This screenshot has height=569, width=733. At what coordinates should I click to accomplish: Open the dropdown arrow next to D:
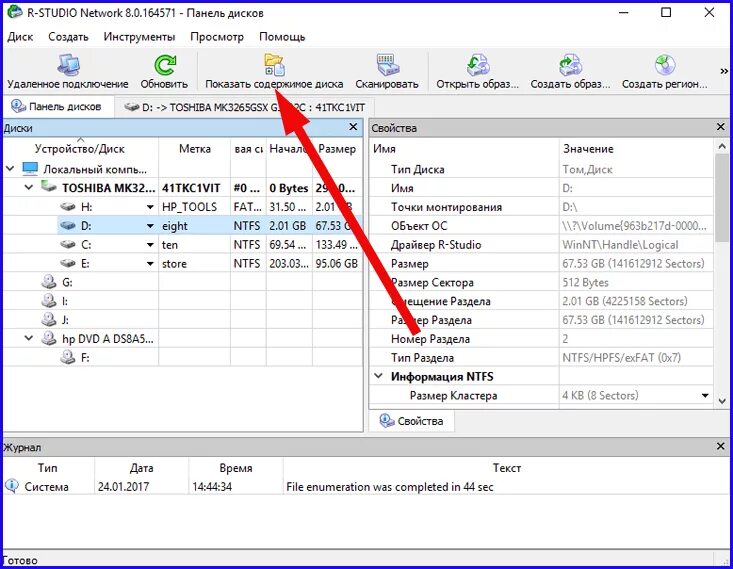pyautogui.click(x=150, y=226)
